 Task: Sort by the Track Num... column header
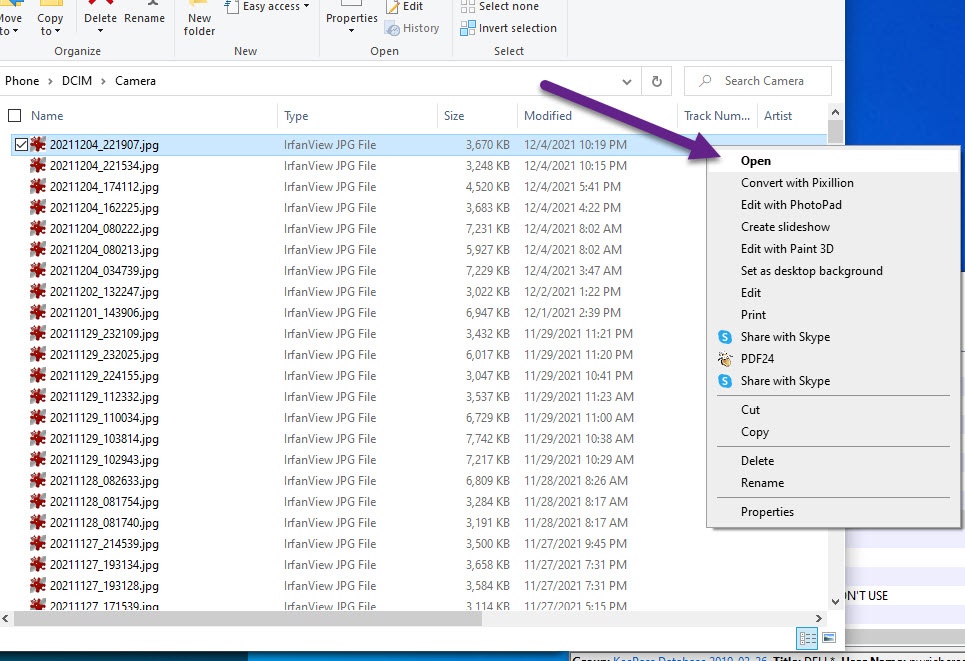click(717, 116)
